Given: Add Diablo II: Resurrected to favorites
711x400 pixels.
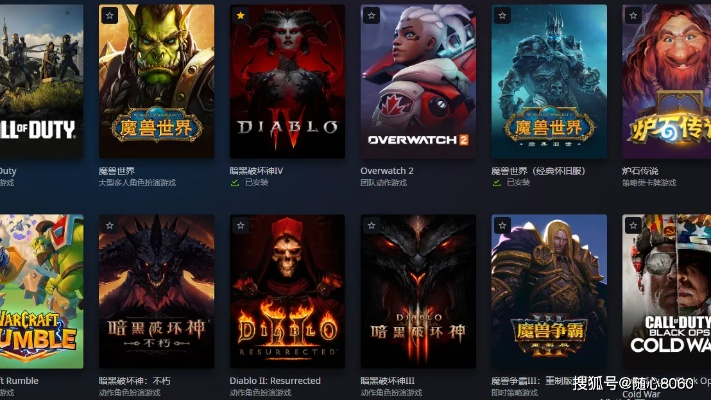Looking at the screenshot, I should tap(240, 225).
